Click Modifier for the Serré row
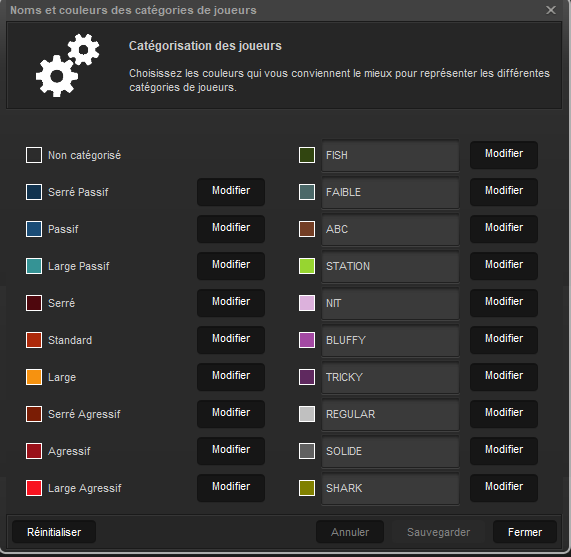 click(231, 303)
